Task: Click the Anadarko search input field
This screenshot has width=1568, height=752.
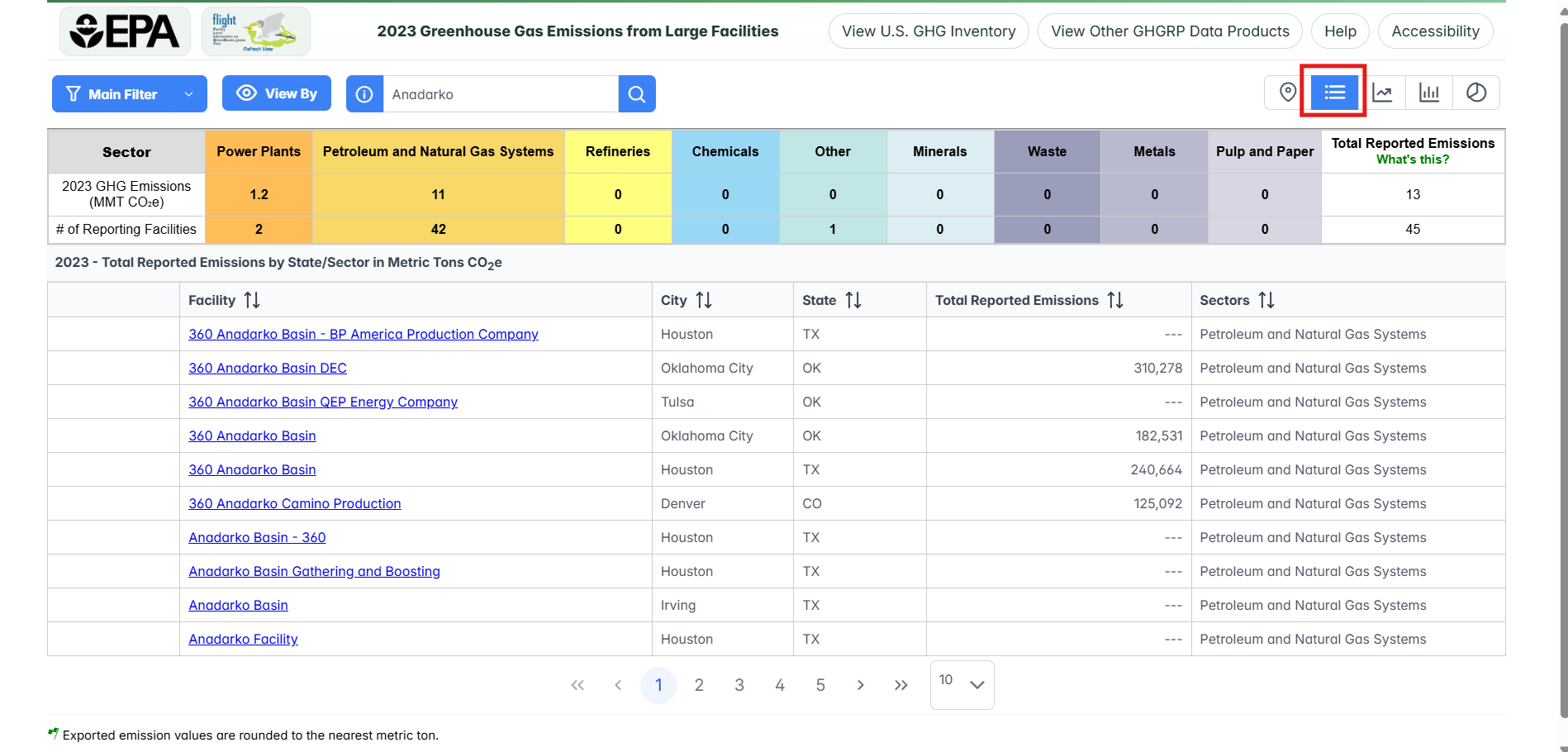Action: 500,94
